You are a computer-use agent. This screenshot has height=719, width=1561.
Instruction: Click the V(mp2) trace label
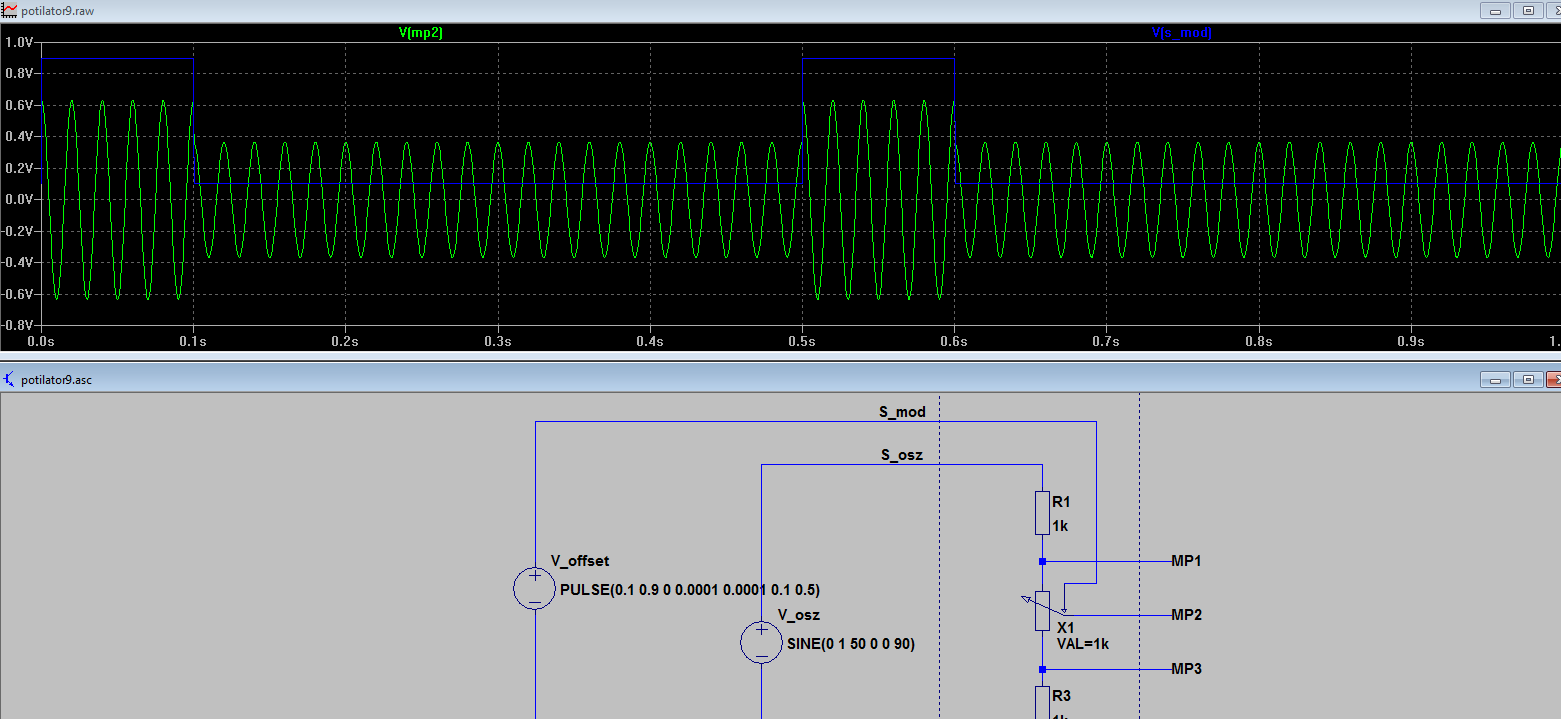(420, 33)
